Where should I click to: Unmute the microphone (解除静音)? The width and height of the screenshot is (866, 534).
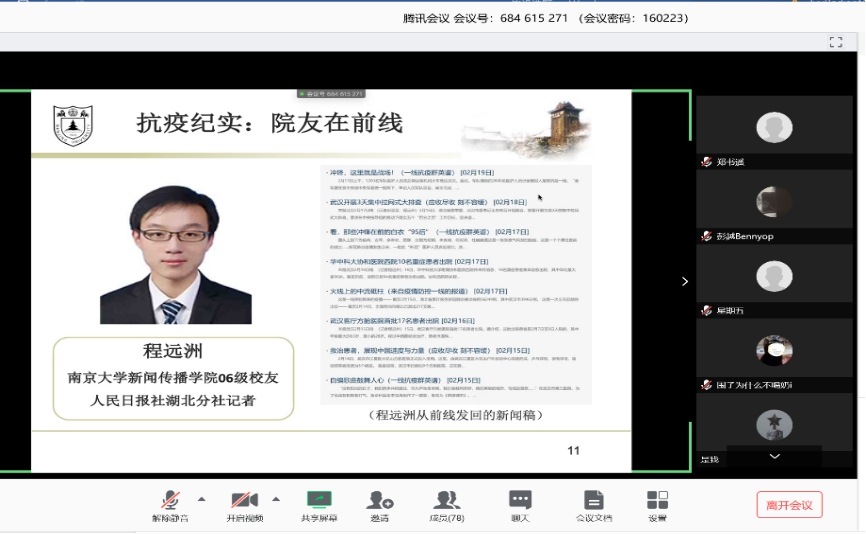(x=170, y=504)
